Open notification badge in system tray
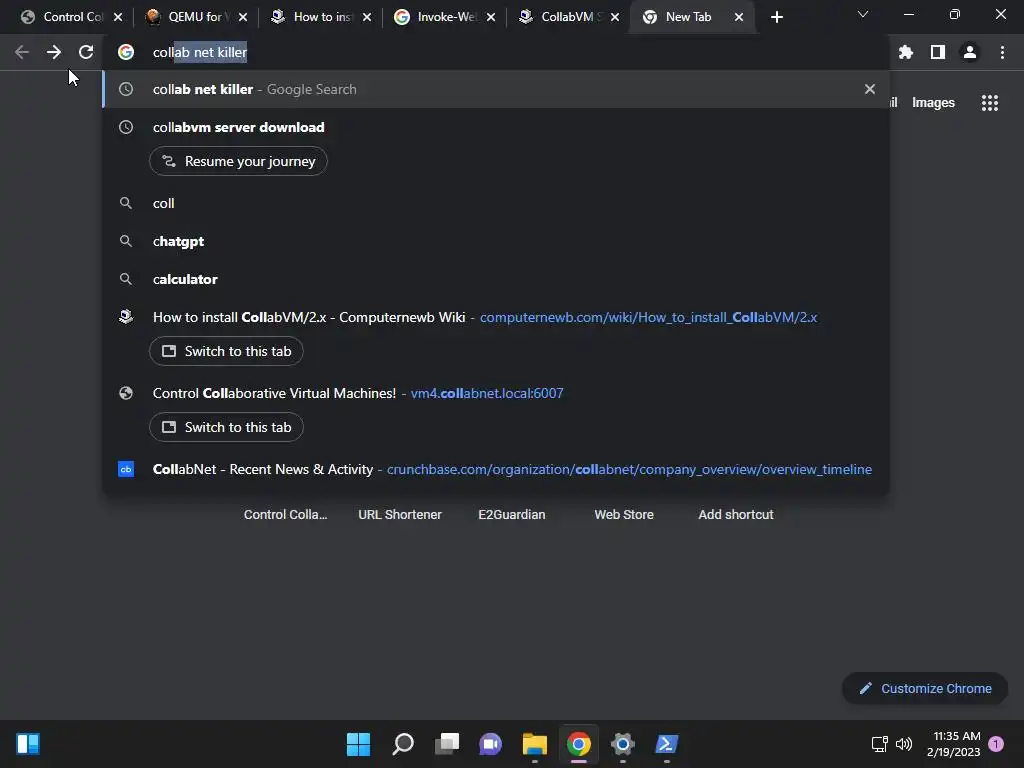This screenshot has width=1024, height=768. [x=996, y=744]
